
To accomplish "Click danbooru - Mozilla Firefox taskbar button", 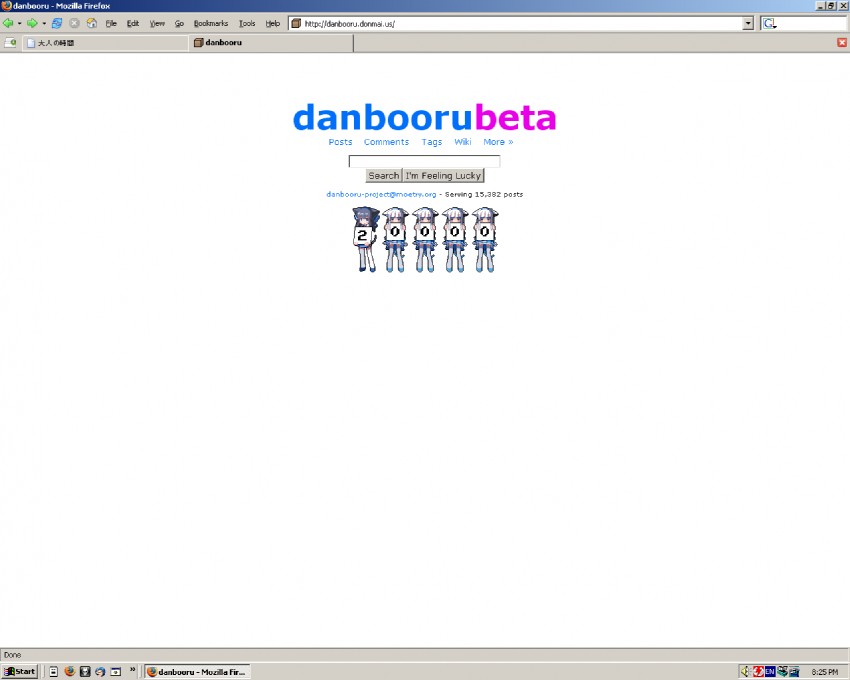I will [198, 672].
